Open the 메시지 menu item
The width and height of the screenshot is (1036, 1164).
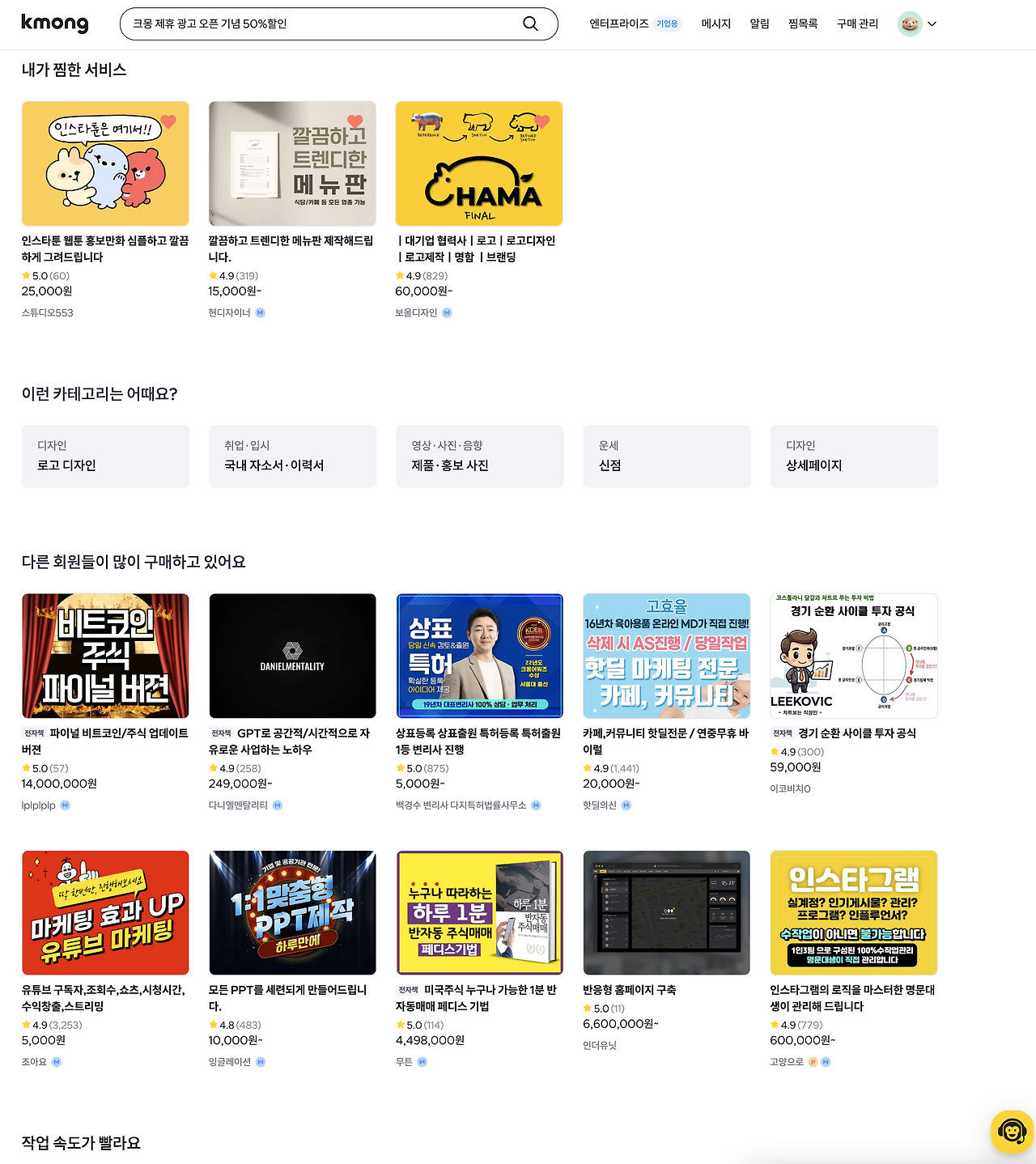(x=716, y=23)
